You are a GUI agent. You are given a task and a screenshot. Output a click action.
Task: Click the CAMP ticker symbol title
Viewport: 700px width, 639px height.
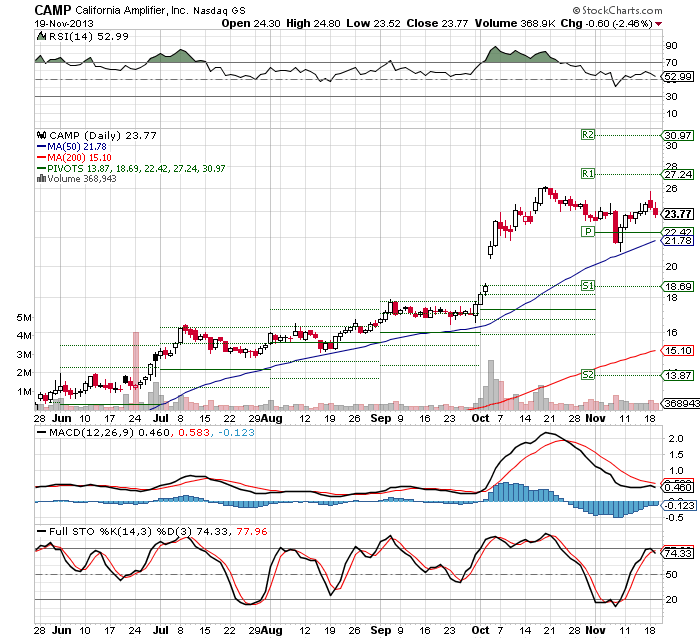click(53, 10)
